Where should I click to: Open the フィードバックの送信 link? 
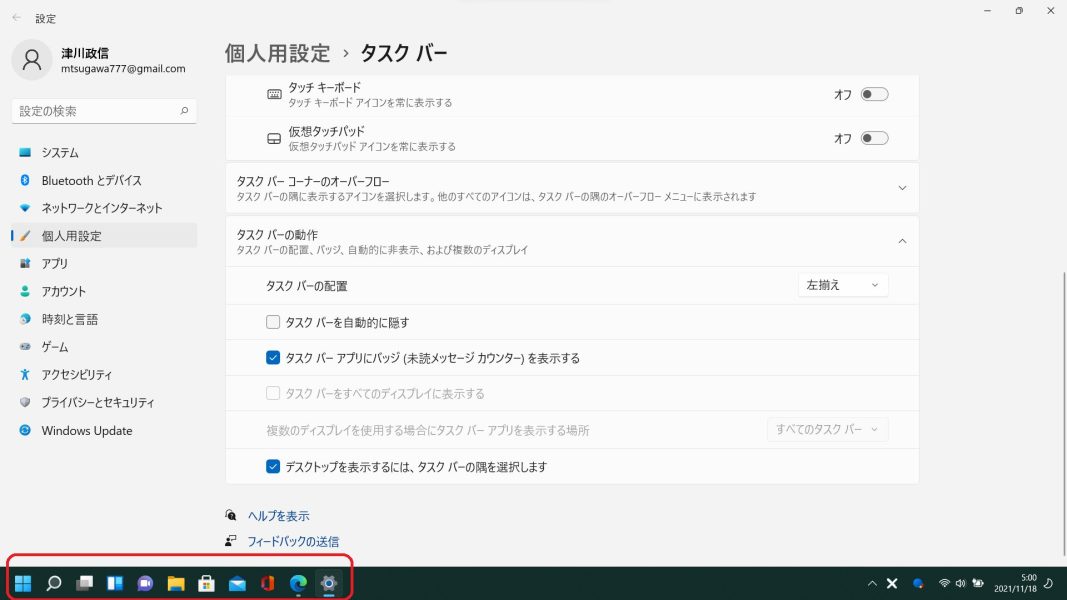tap(293, 541)
